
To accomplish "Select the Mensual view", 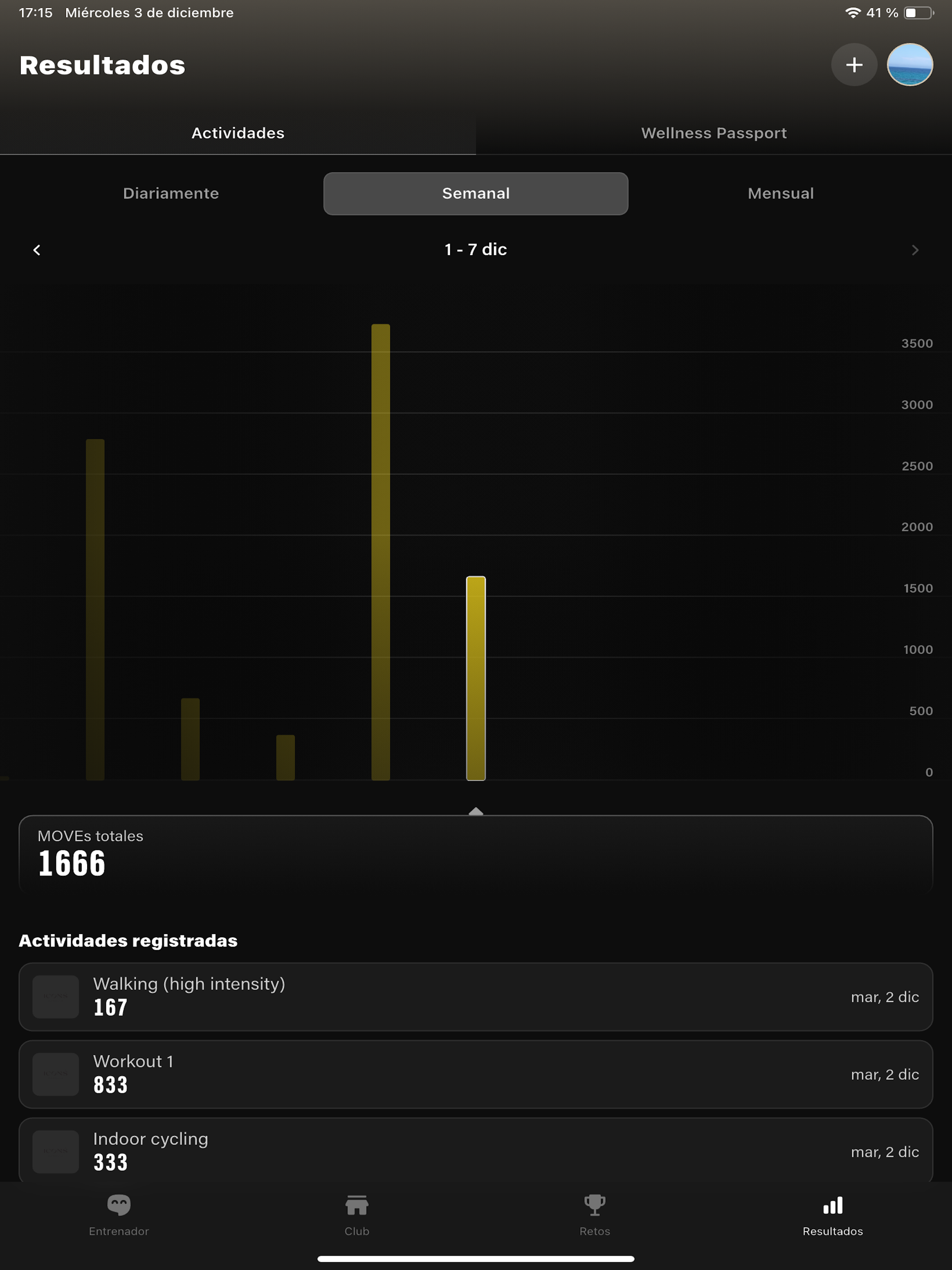I will 780,193.
